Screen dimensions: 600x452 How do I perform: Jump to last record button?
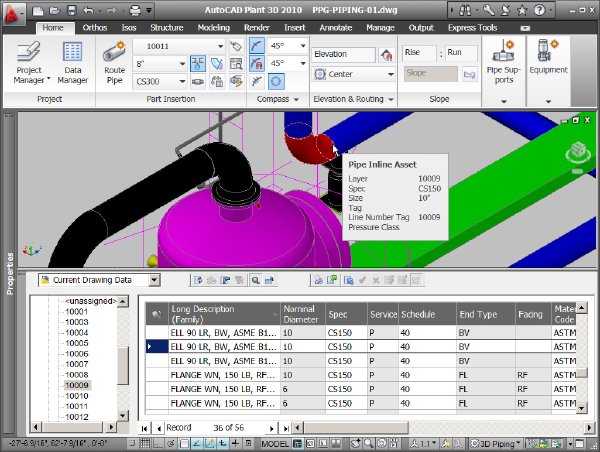coord(286,428)
